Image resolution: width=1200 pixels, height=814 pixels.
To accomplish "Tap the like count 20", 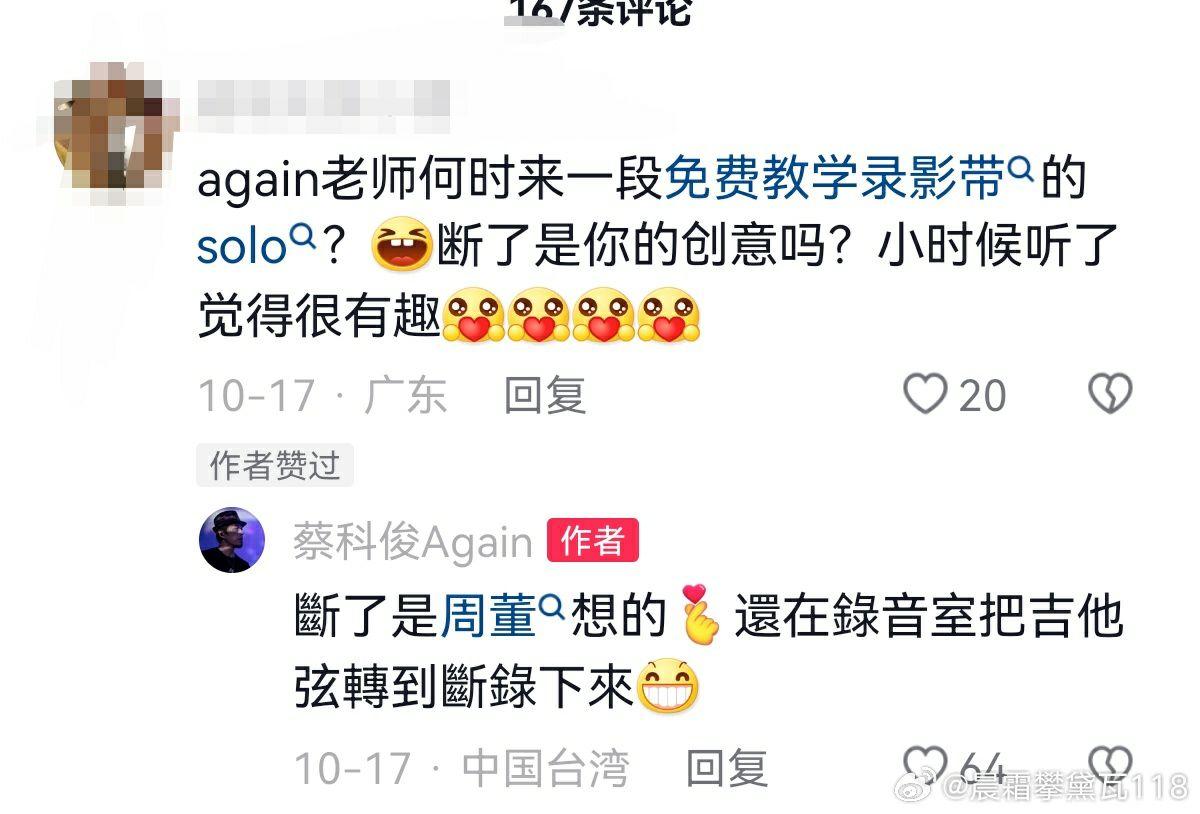I will click(x=982, y=395).
